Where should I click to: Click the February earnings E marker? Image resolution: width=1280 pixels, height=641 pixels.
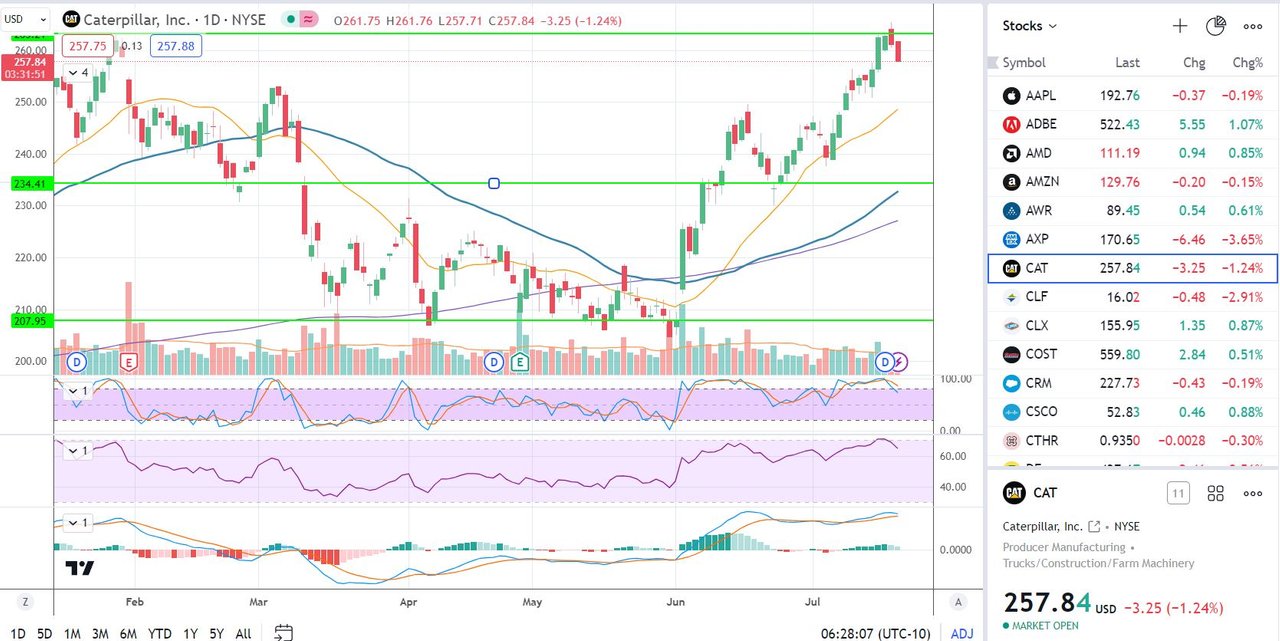[x=128, y=361]
